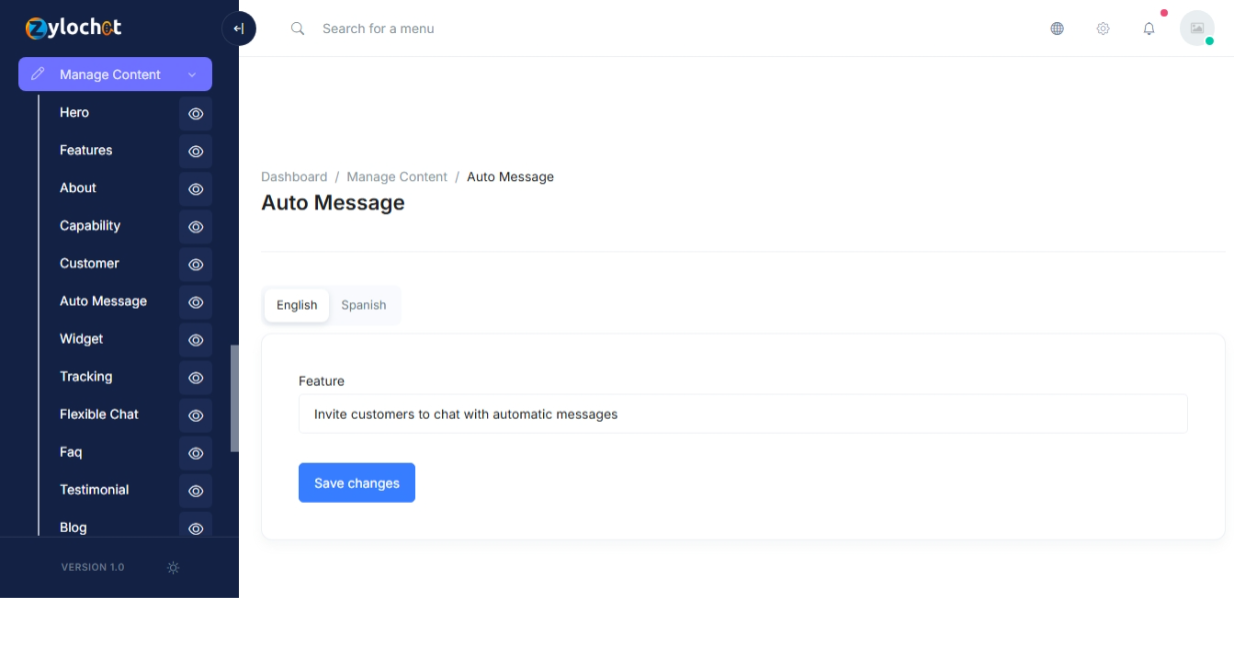Toggle visibility eye for Widget

point(196,340)
